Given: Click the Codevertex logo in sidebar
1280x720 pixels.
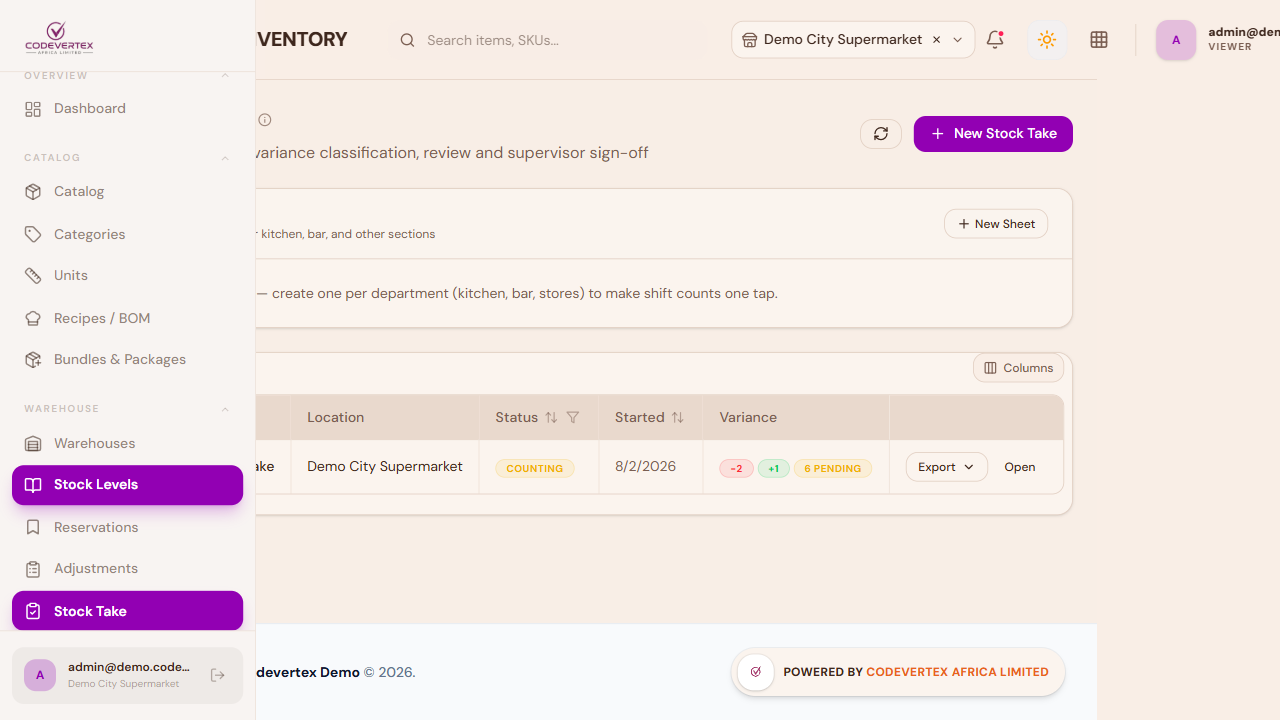Looking at the screenshot, I should [59, 39].
